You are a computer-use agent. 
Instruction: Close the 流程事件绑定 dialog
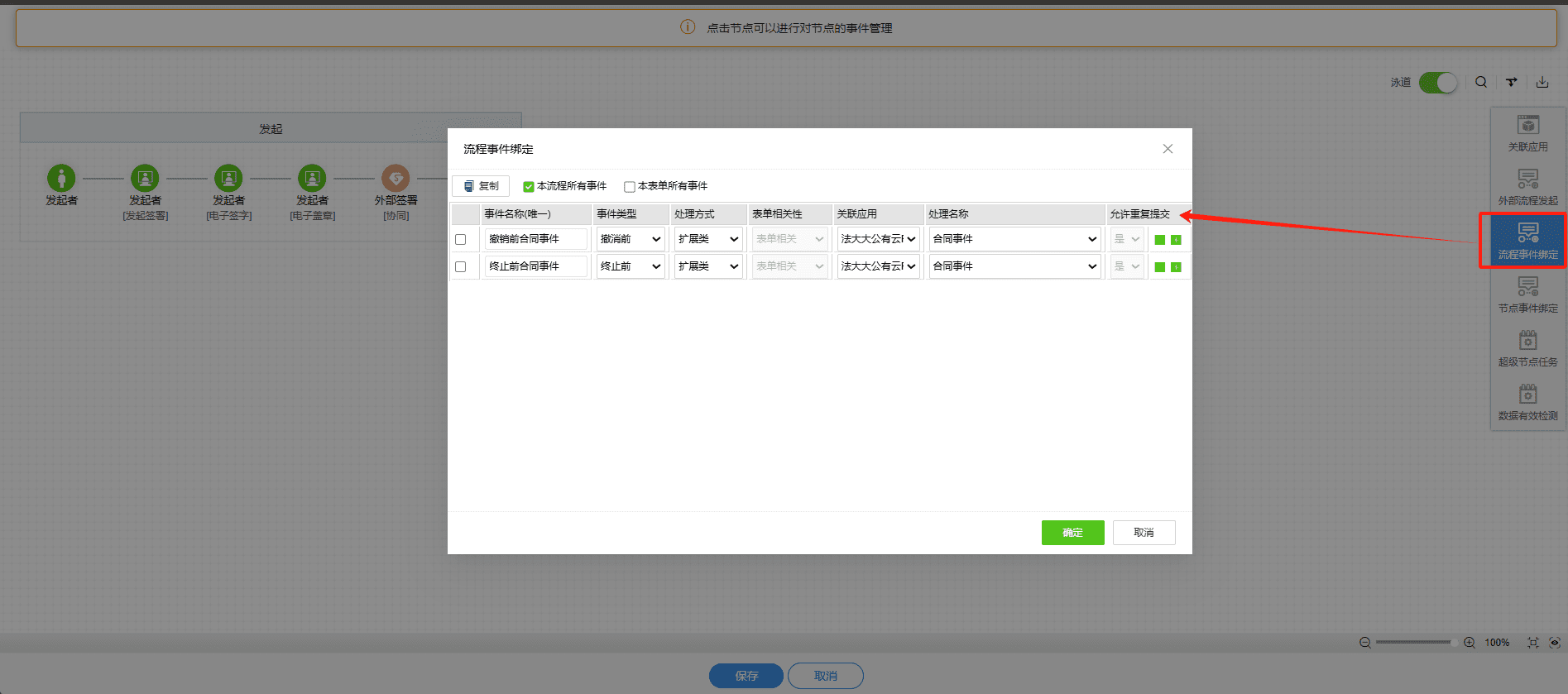click(x=1168, y=149)
